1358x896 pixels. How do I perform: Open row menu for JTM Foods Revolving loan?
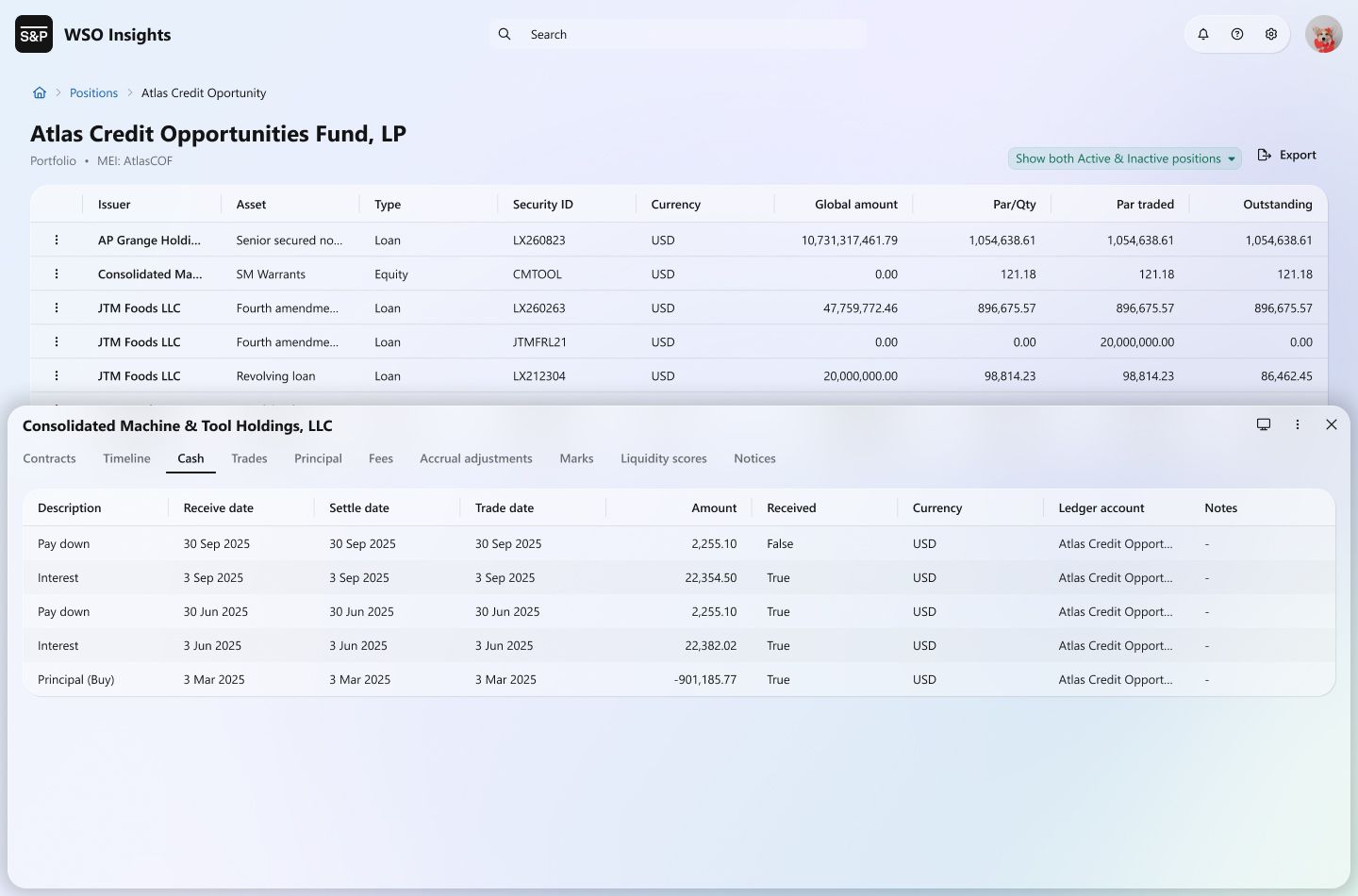pyautogui.click(x=57, y=376)
